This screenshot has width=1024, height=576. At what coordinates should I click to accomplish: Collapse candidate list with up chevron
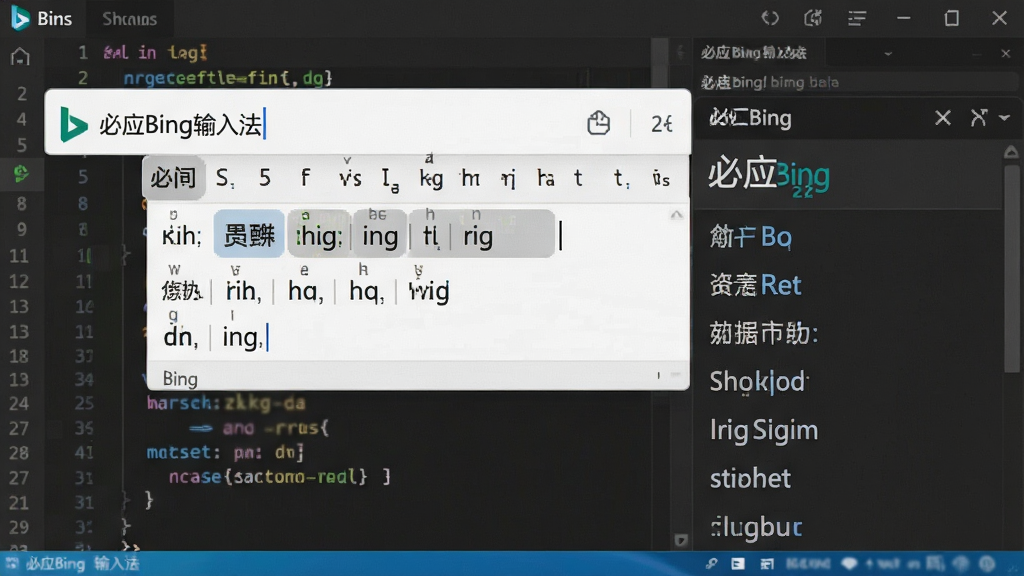(x=677, y=215)
